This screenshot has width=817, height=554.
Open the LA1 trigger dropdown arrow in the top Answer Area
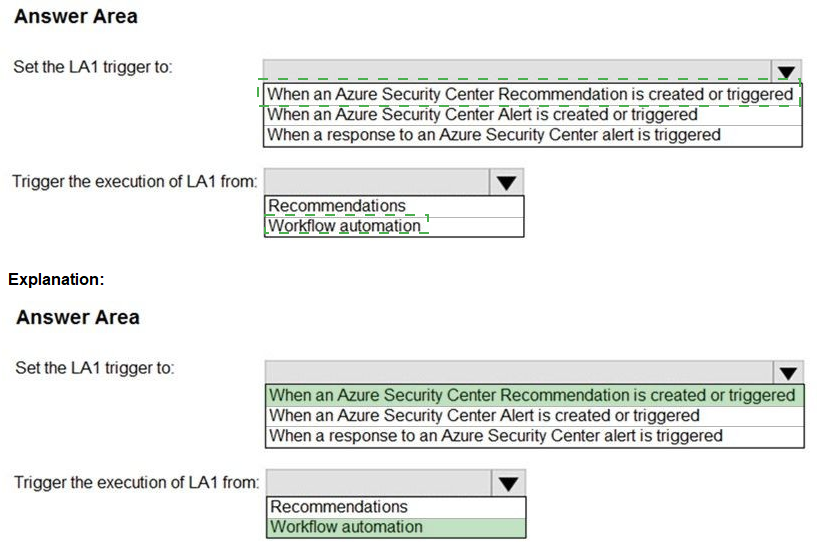click(x=786, y=71)
